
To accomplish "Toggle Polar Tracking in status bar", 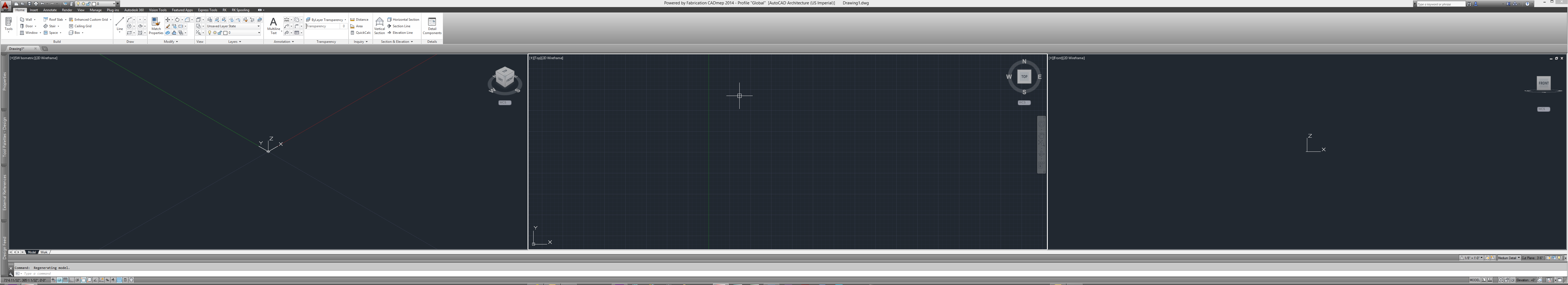I will 77,280.
